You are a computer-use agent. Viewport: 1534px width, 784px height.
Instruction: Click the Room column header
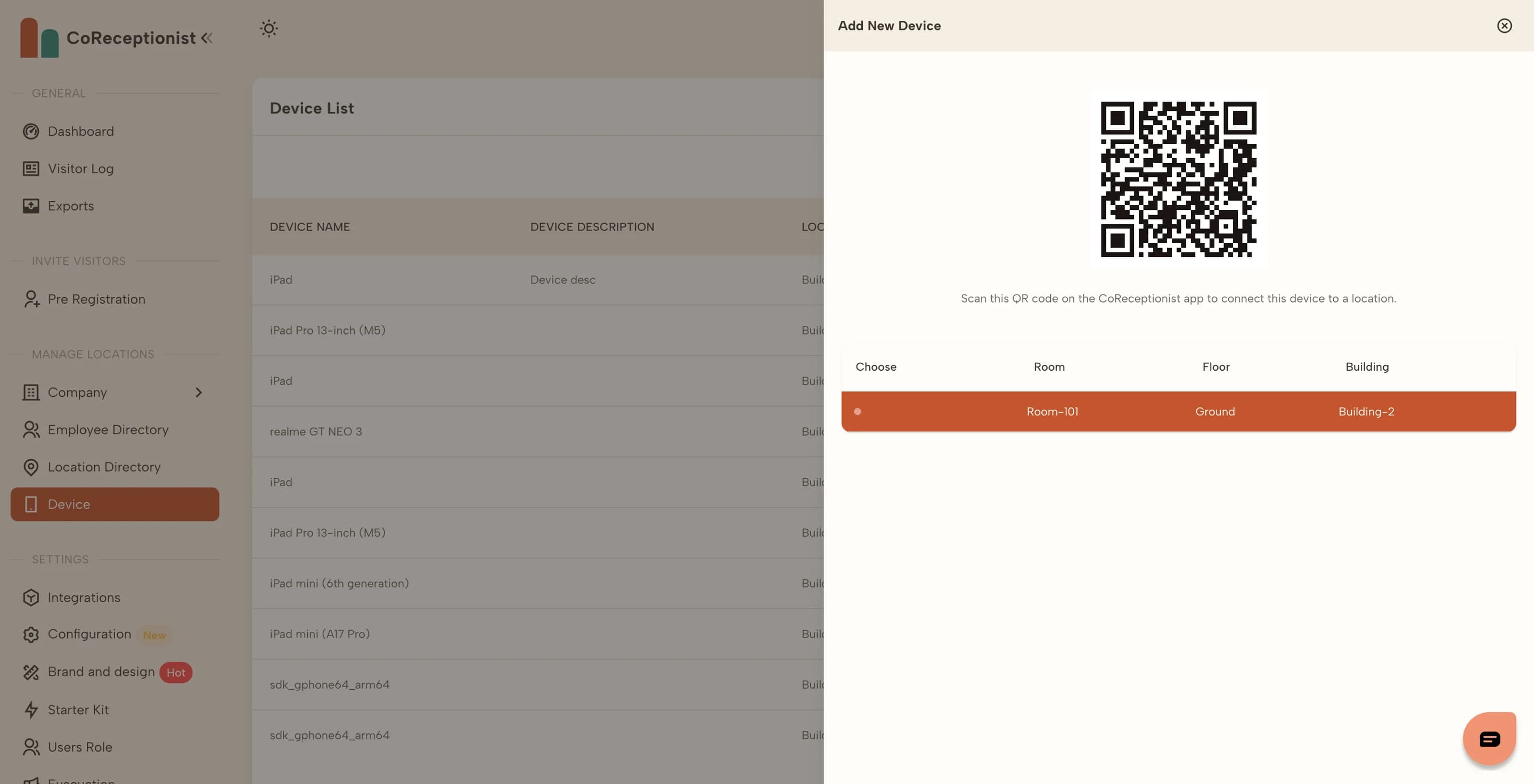click(x=1049, y=366)
